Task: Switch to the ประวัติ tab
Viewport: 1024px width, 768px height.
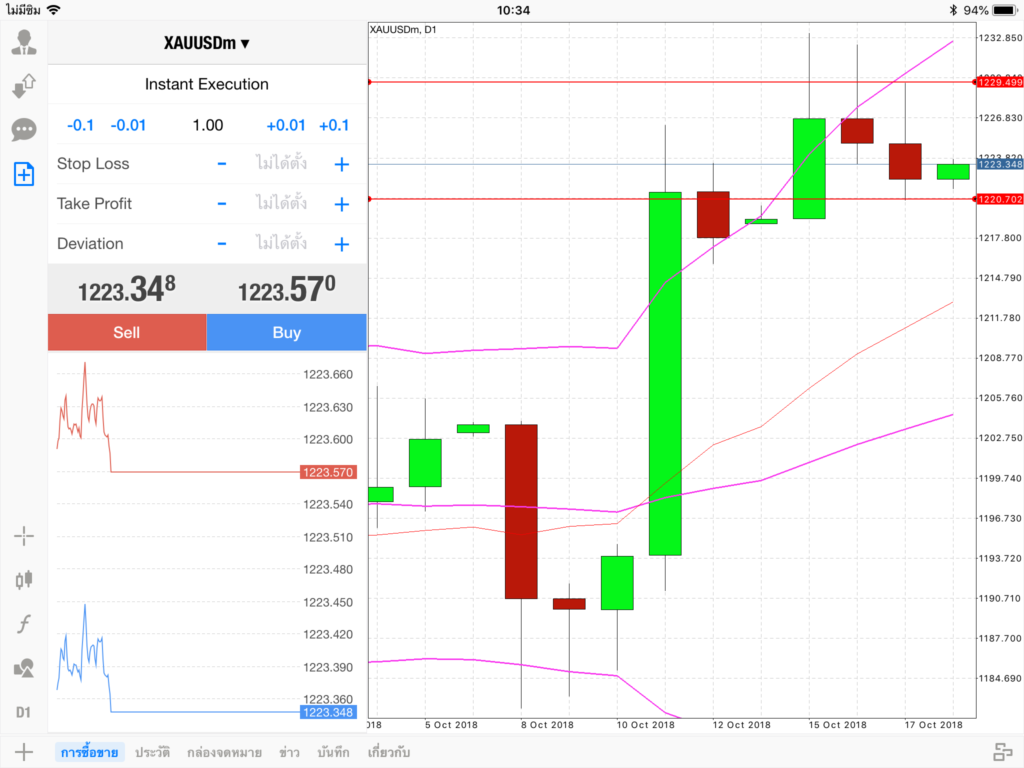Action: pos(152,752)
